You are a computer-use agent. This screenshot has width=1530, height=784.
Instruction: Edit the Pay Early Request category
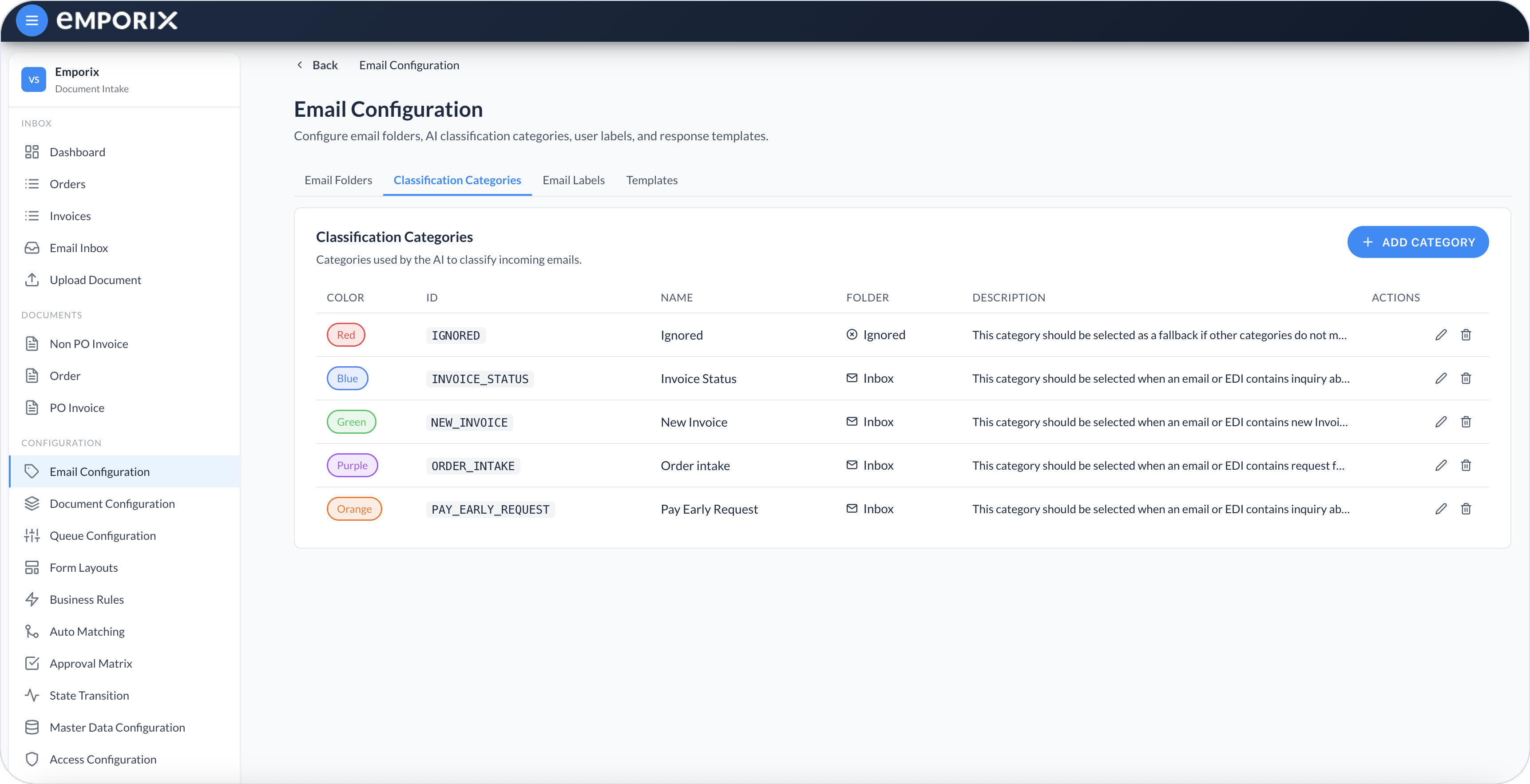coord(1441,509)
